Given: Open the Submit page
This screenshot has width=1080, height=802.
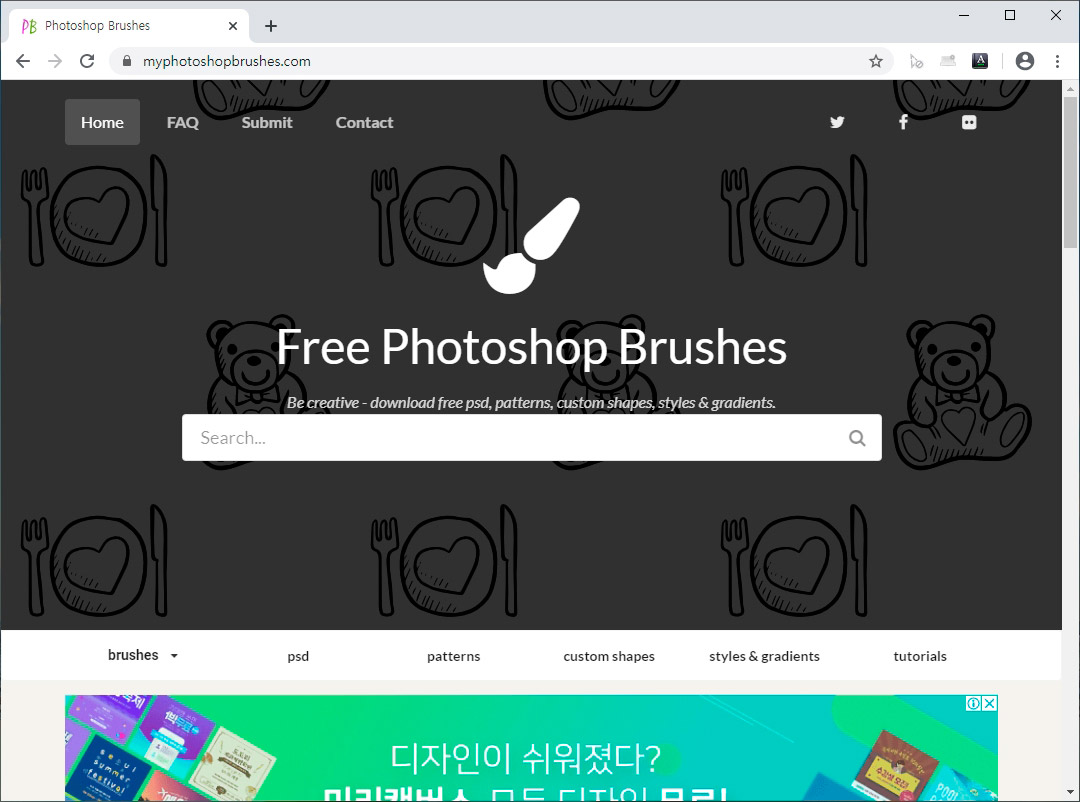Looking at the screenshot, I should coord(267,123).
